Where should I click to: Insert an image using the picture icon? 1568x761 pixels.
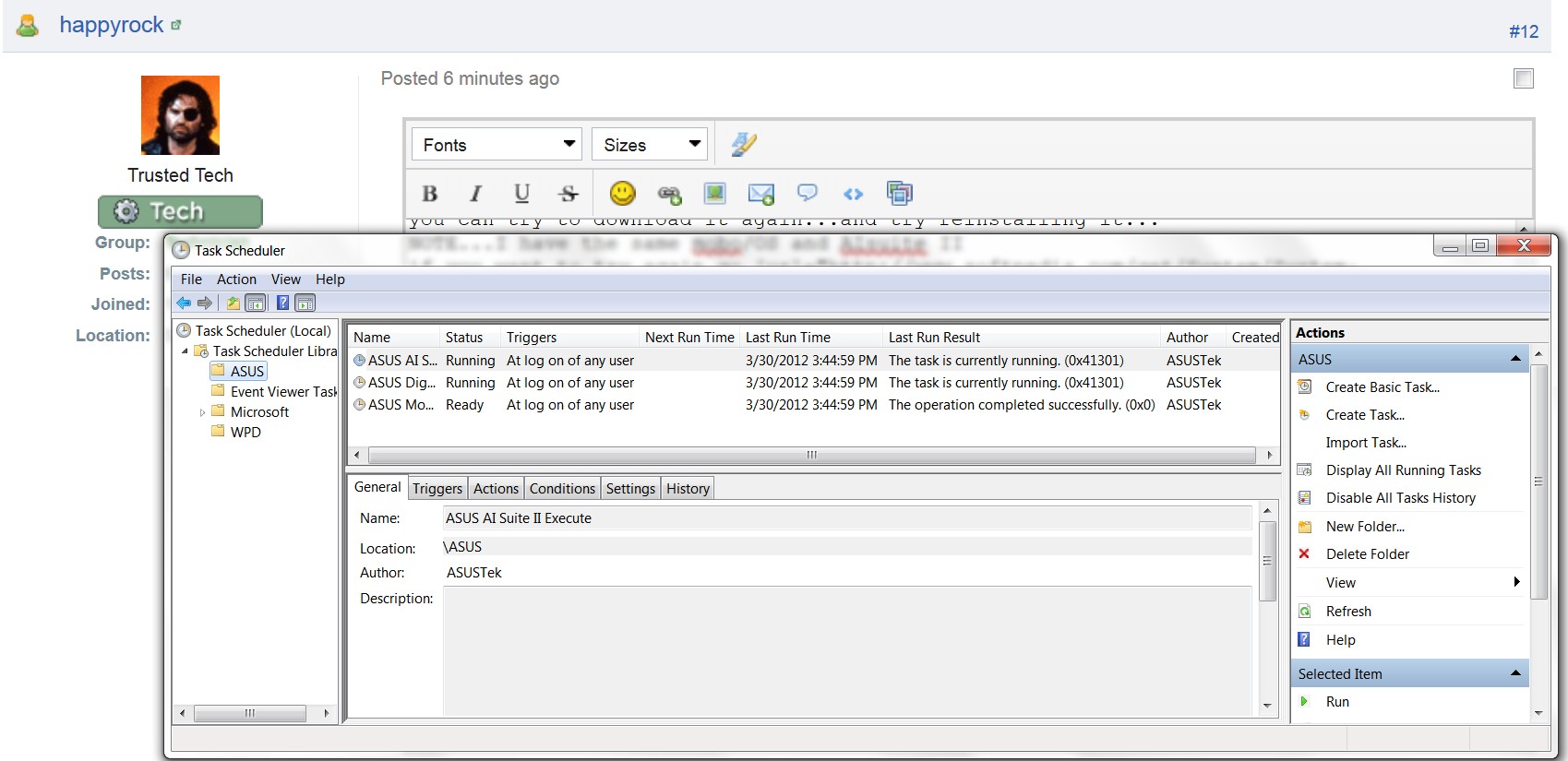(714, 193)
